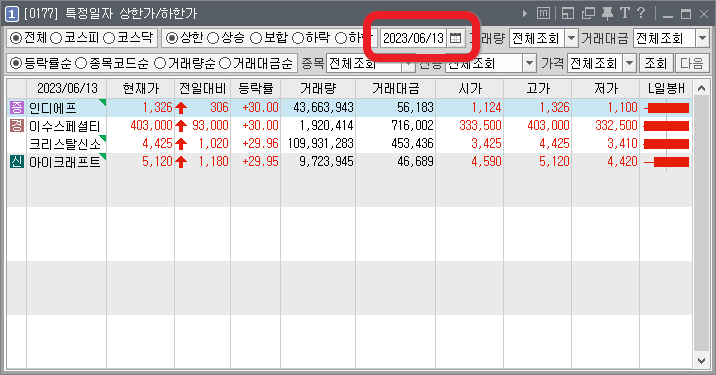This screenshot has width=716, height=375.
Task: Click the 거래대금 column header
Action: [x=395, y=88]
